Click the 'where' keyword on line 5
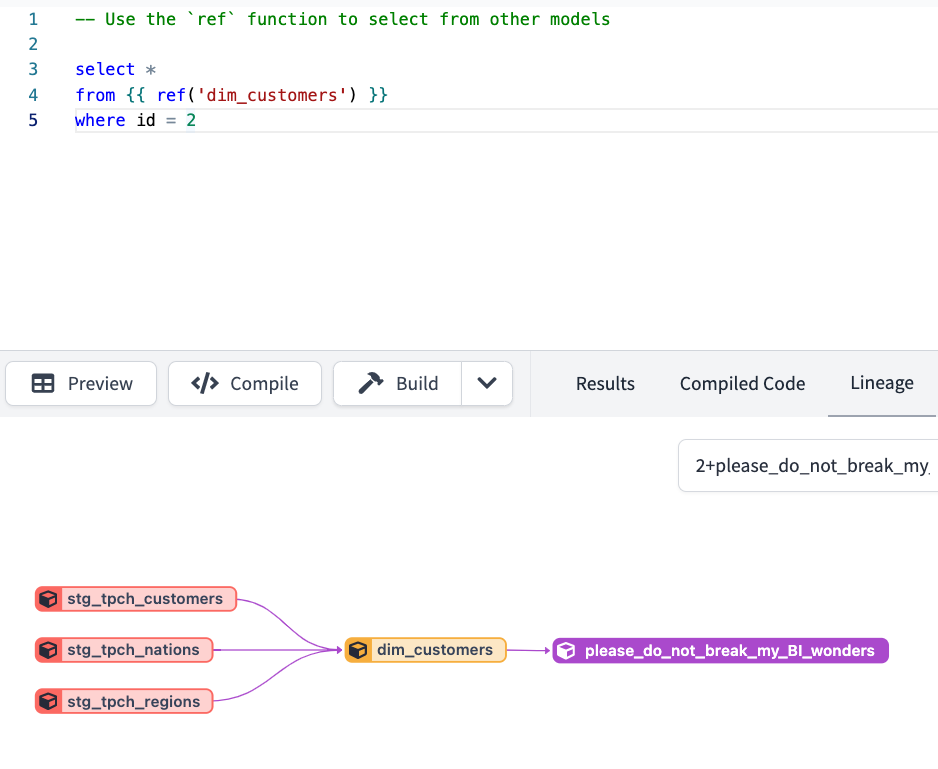This screenshot has height=769, width=938. (100, 120)
